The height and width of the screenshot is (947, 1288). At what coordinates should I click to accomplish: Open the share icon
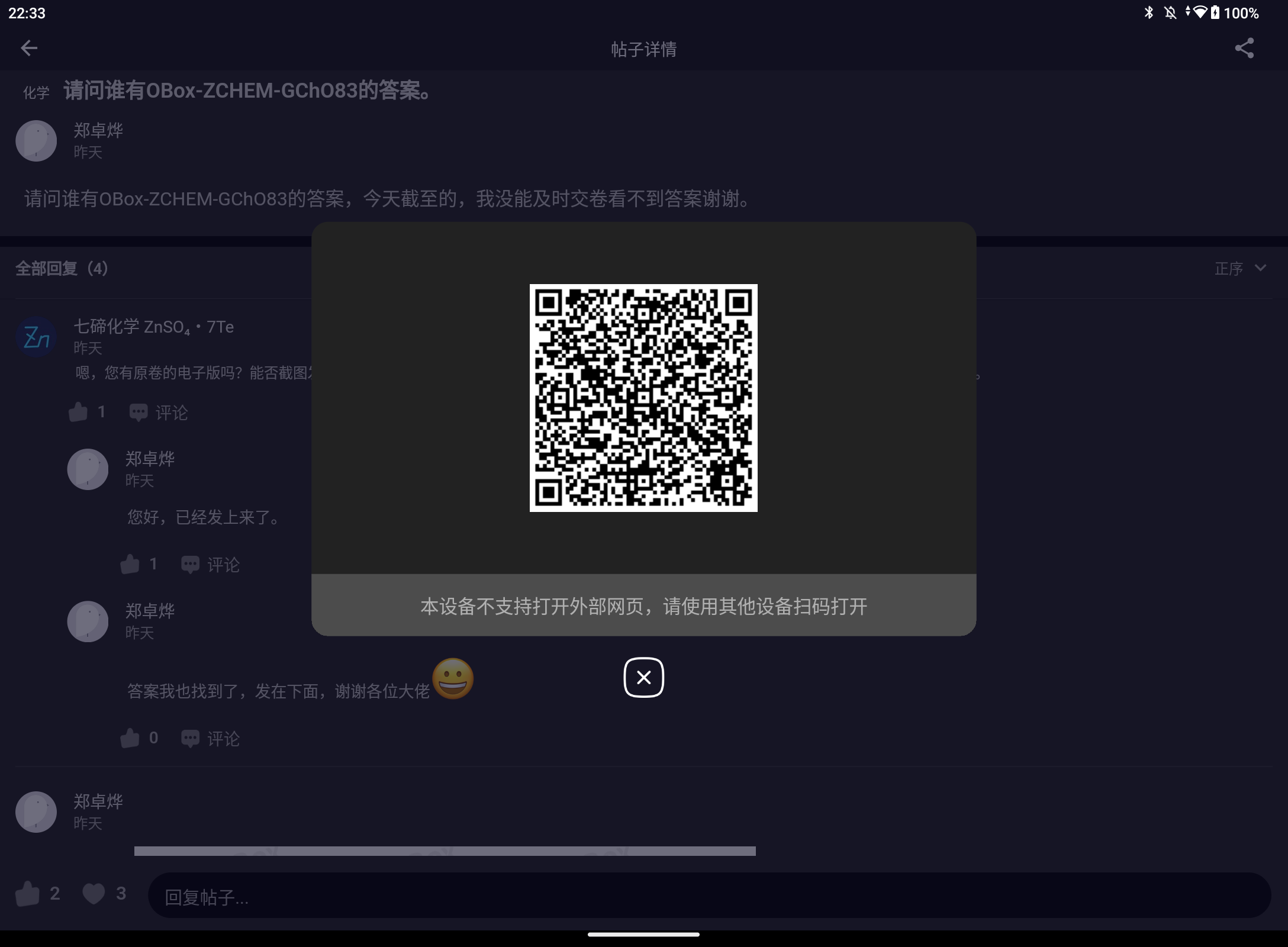click(x=1244, y=48)
